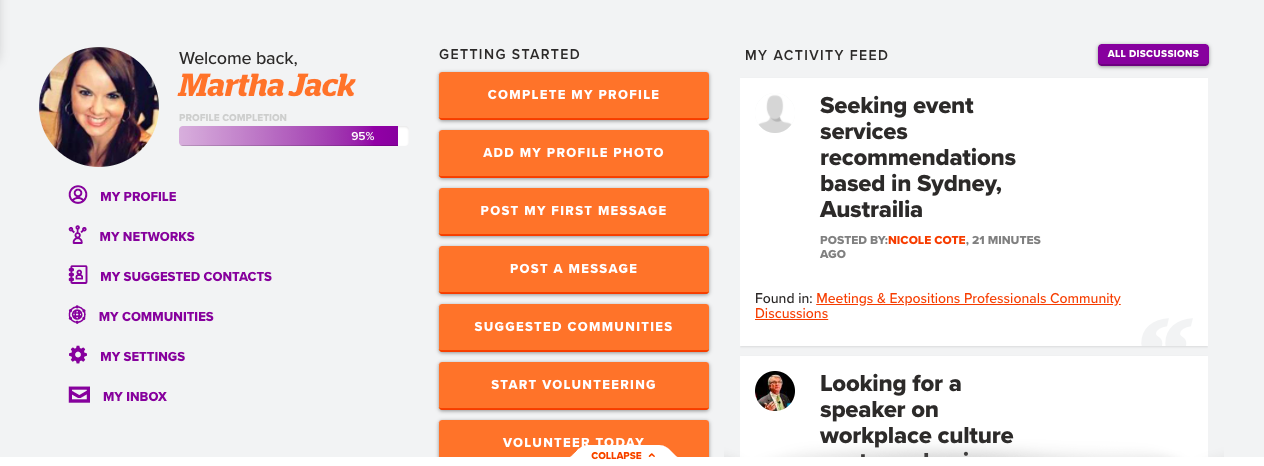Click the My Profile person icon
The image size is (1264, 466).
pos(78,195)
